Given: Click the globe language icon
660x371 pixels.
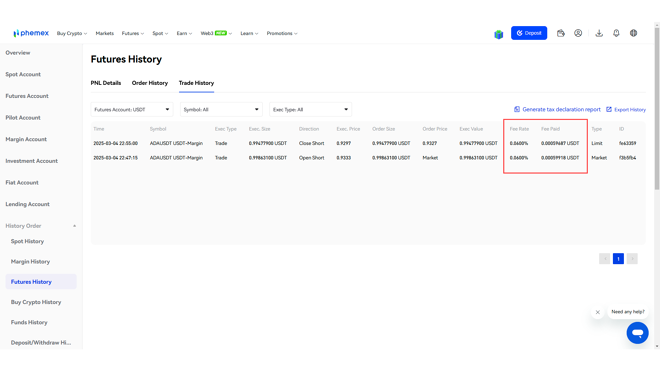Looking at the screenshot, I should 633,33.
